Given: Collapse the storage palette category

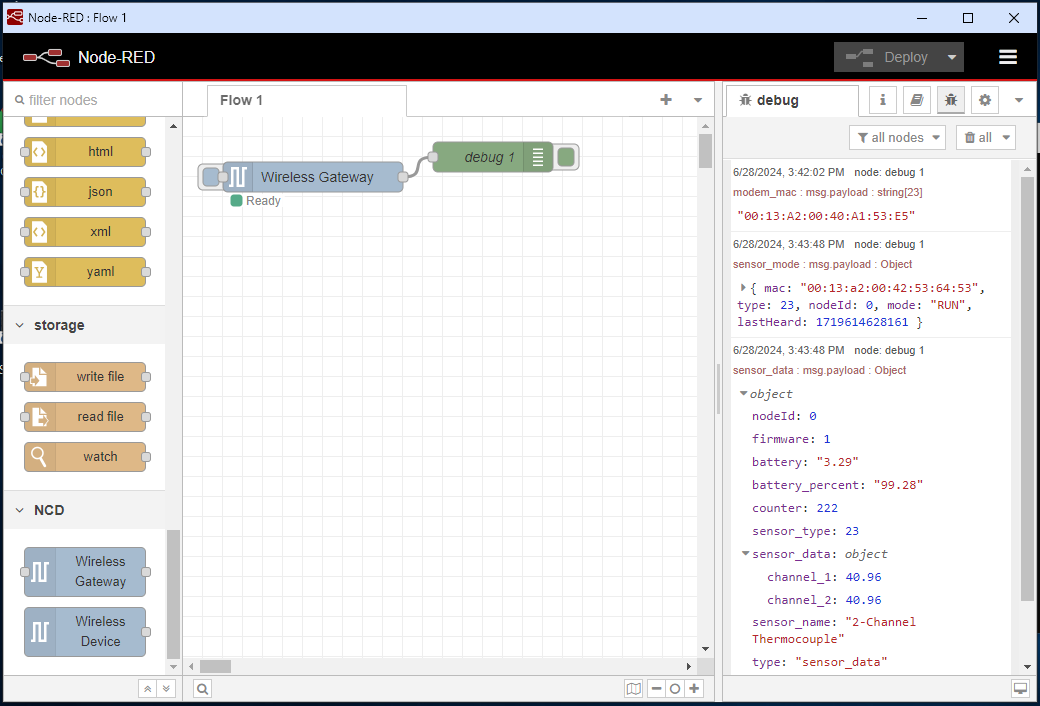Looking at the screenshot, I should coord(84,325).
